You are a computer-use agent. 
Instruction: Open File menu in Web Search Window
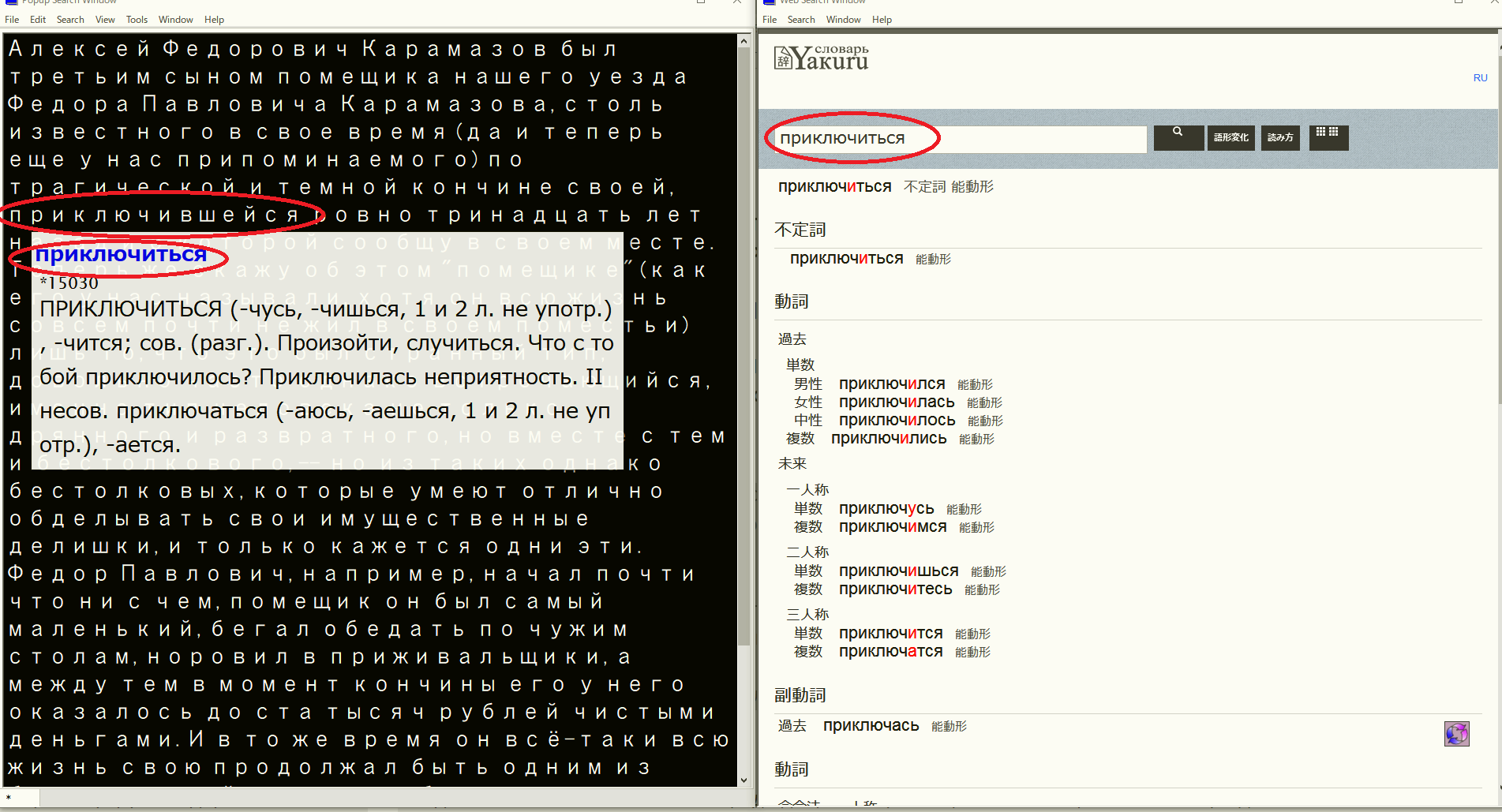click(770, 20)
